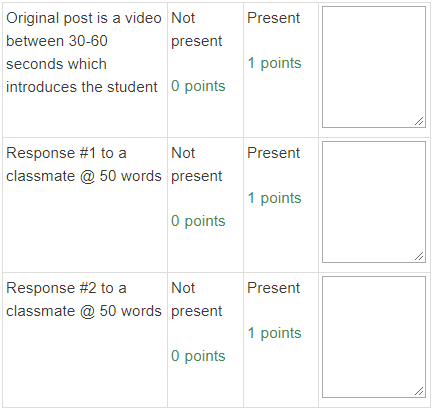
Task: Click resize grip on Response #2 remarks box
Action: coord(419,391)
